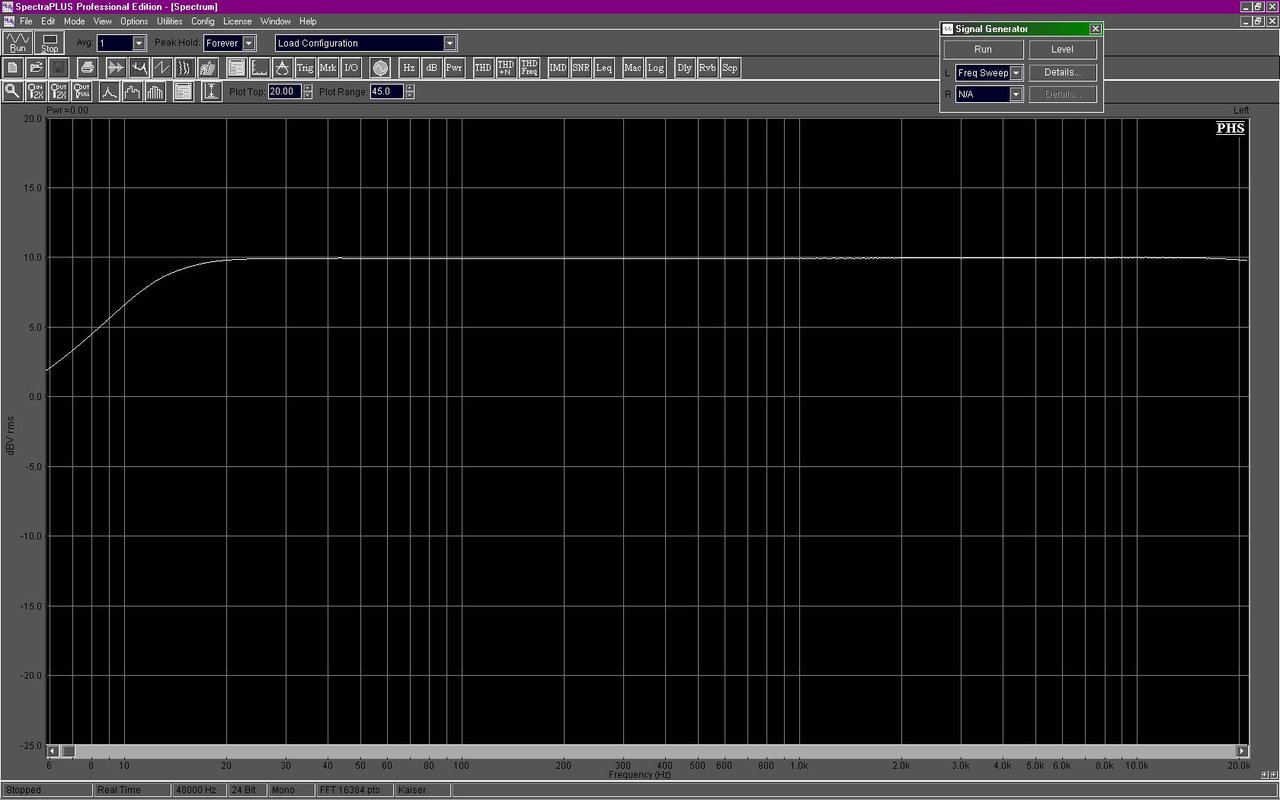Open the File menu
The image size is (1280, 800).
coord(26,21)
